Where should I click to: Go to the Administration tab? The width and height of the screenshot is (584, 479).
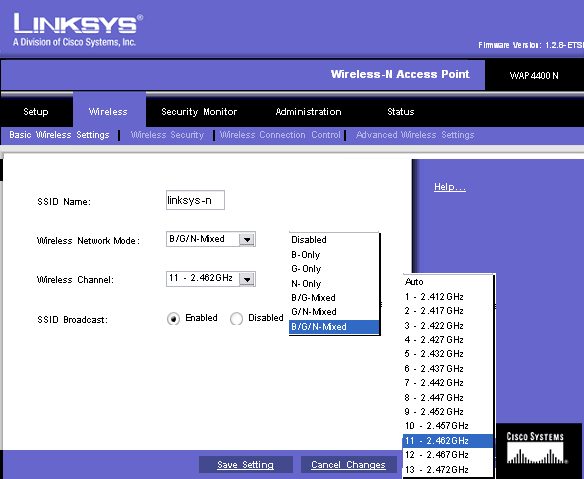click(308, 112)
